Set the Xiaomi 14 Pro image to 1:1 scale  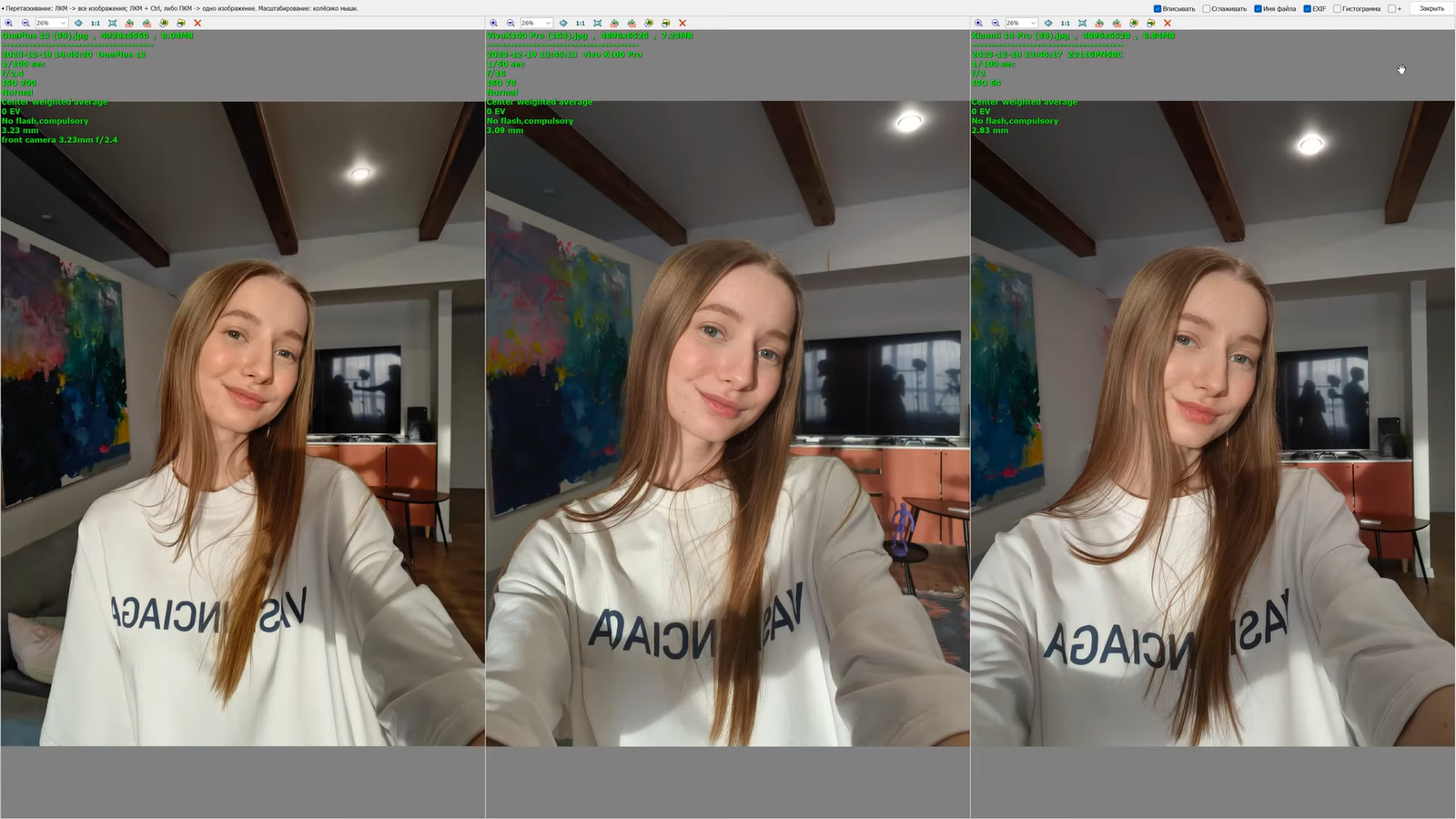point(1066,23)
